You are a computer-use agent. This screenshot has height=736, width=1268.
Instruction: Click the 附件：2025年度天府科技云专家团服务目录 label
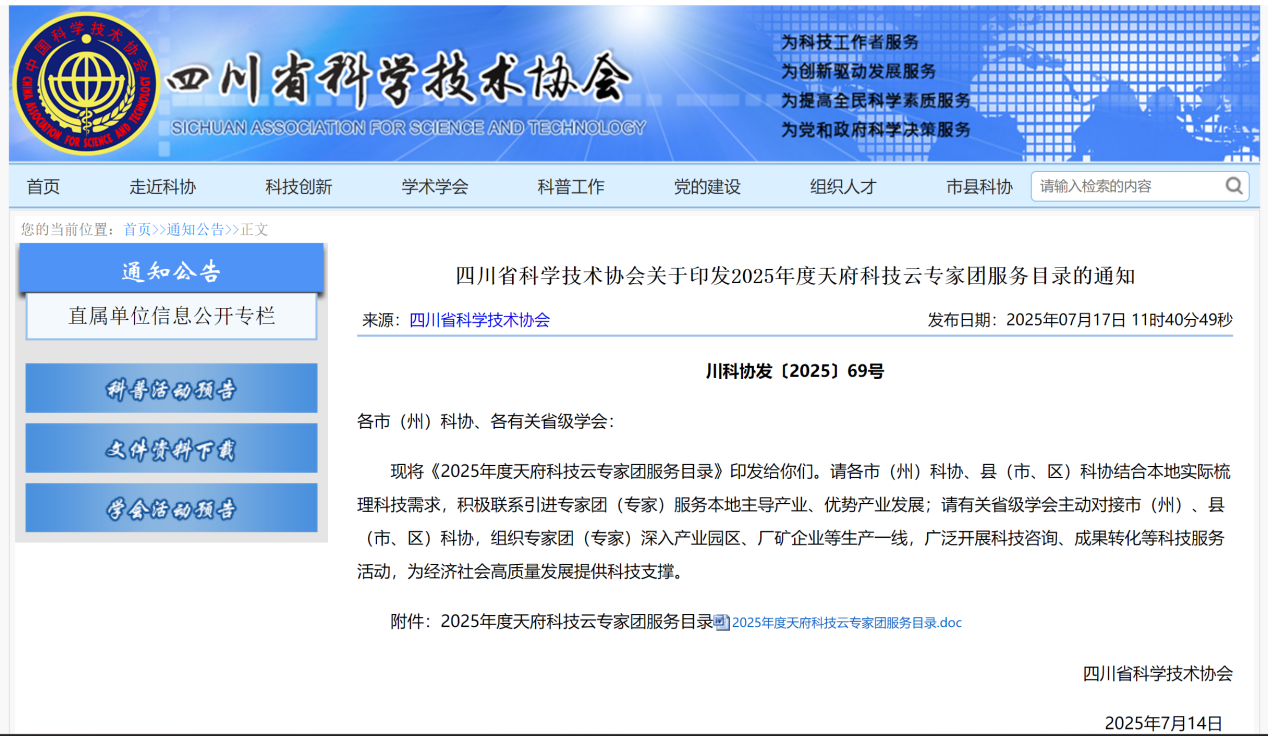click(x=552, y=622)
